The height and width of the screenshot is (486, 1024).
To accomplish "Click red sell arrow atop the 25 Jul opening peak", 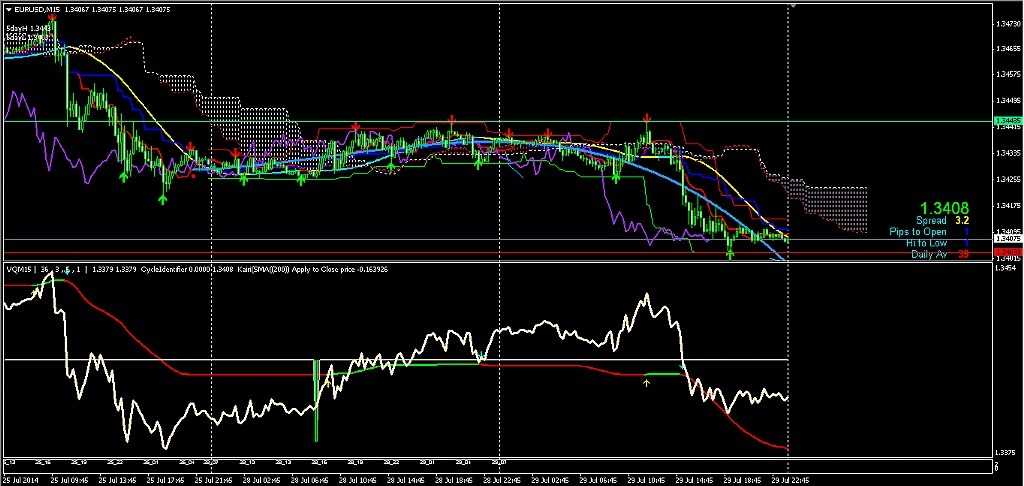I will (x=52, y=17).
